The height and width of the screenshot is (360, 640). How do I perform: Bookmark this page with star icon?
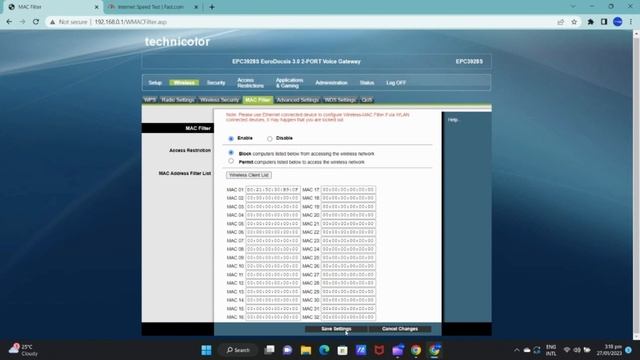574,22
